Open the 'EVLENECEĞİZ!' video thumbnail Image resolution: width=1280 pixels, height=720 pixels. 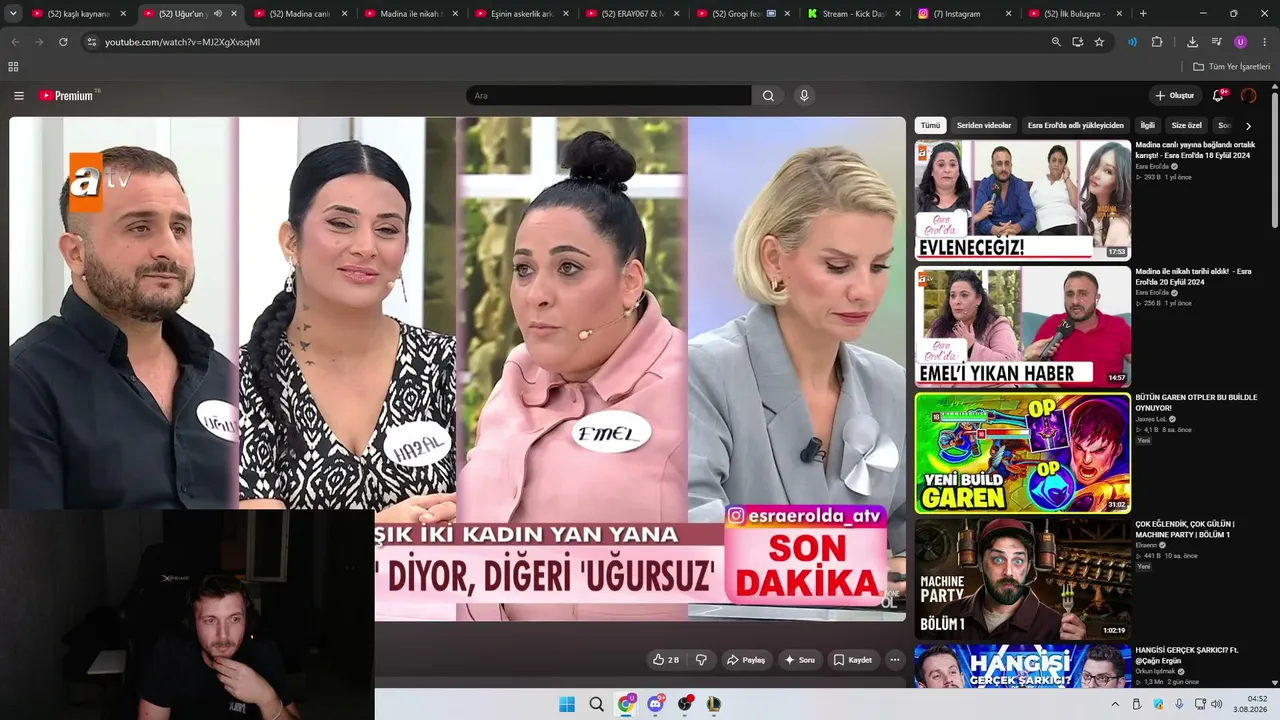(x=1023, y=200)
